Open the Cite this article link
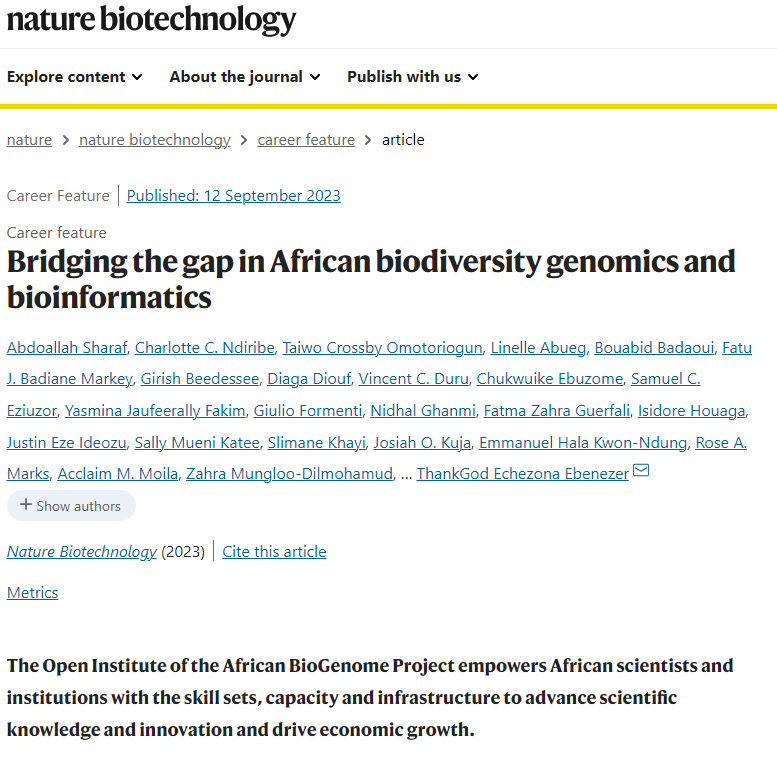777x760 pixels. pyautogui.click(x=274, y=552)
